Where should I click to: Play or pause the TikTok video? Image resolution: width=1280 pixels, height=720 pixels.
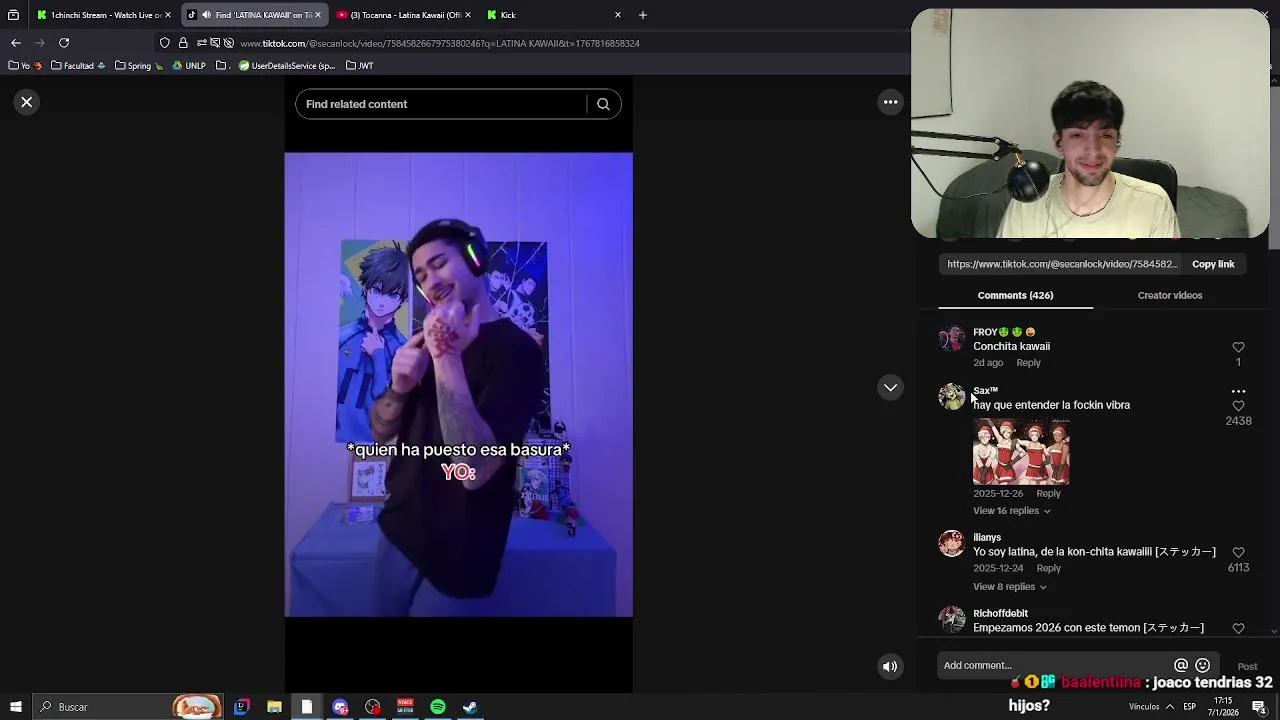click(x=458, y=385)
